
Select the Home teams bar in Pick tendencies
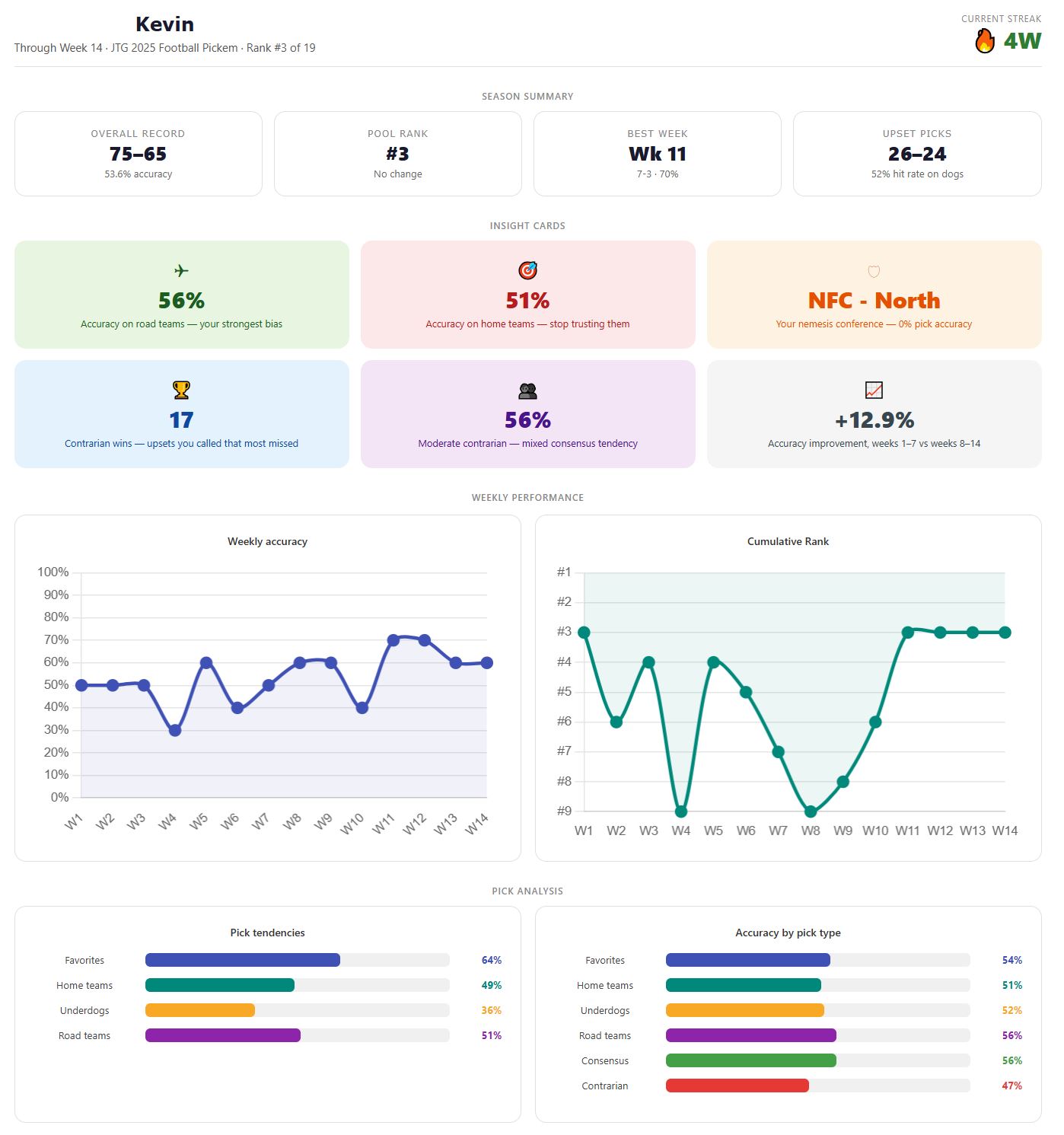(x=220, y=985)
